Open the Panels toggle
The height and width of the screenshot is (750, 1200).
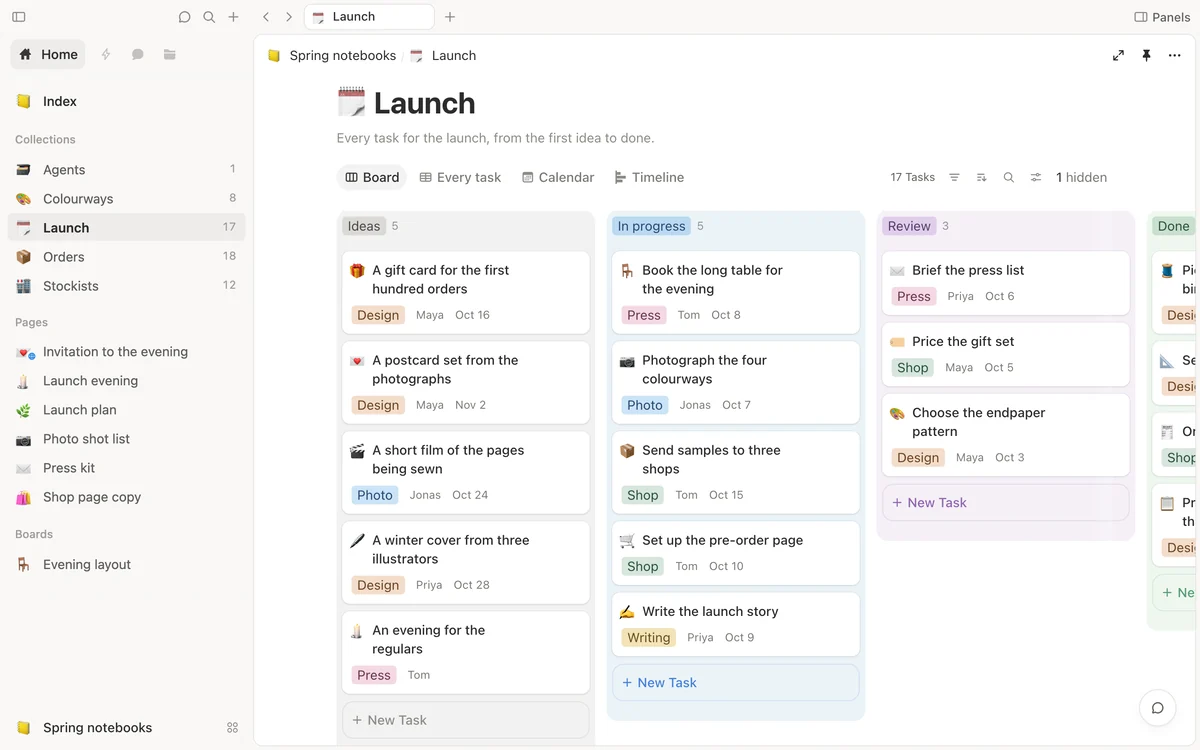1162,17
